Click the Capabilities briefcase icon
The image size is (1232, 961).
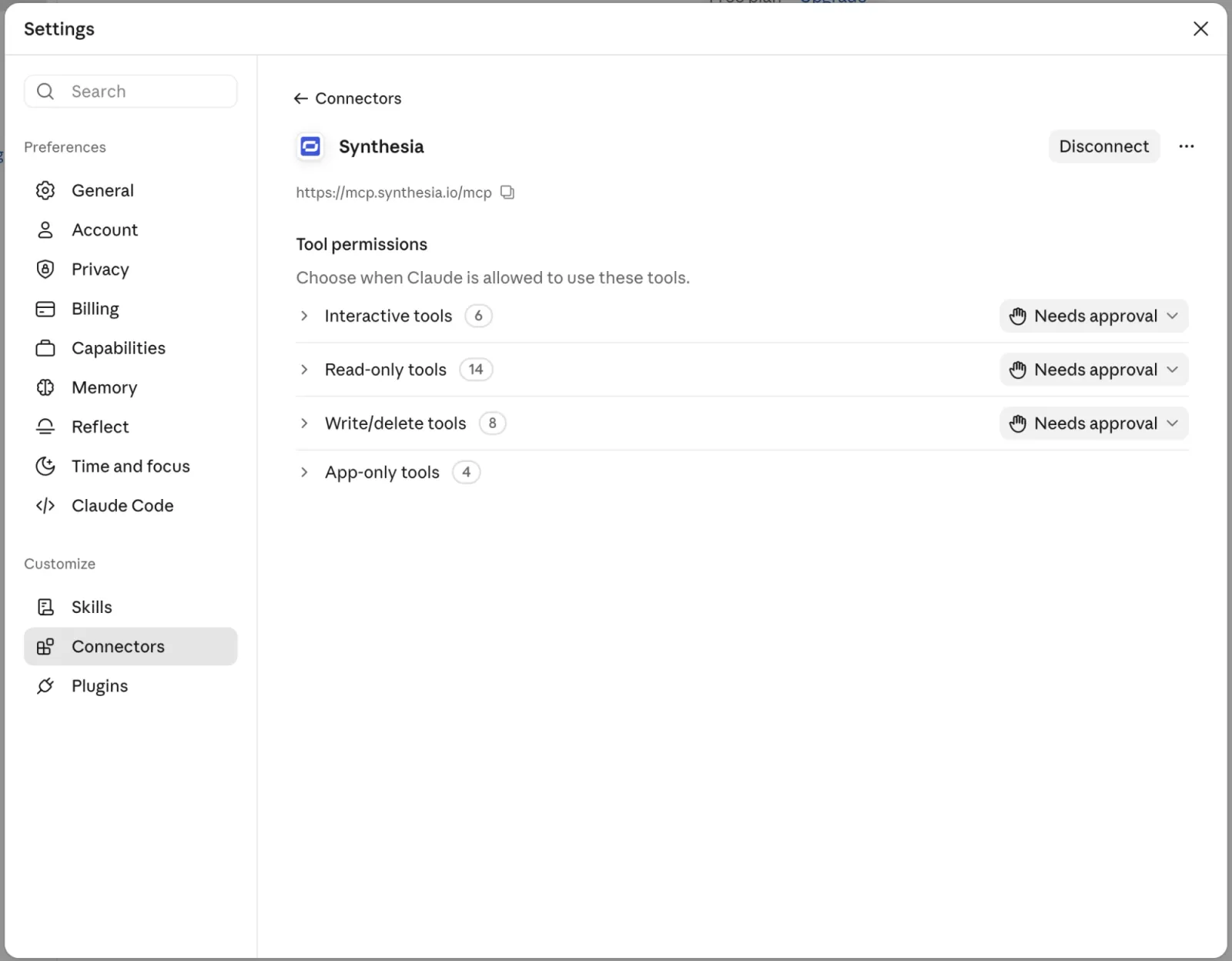click(45, 348)
